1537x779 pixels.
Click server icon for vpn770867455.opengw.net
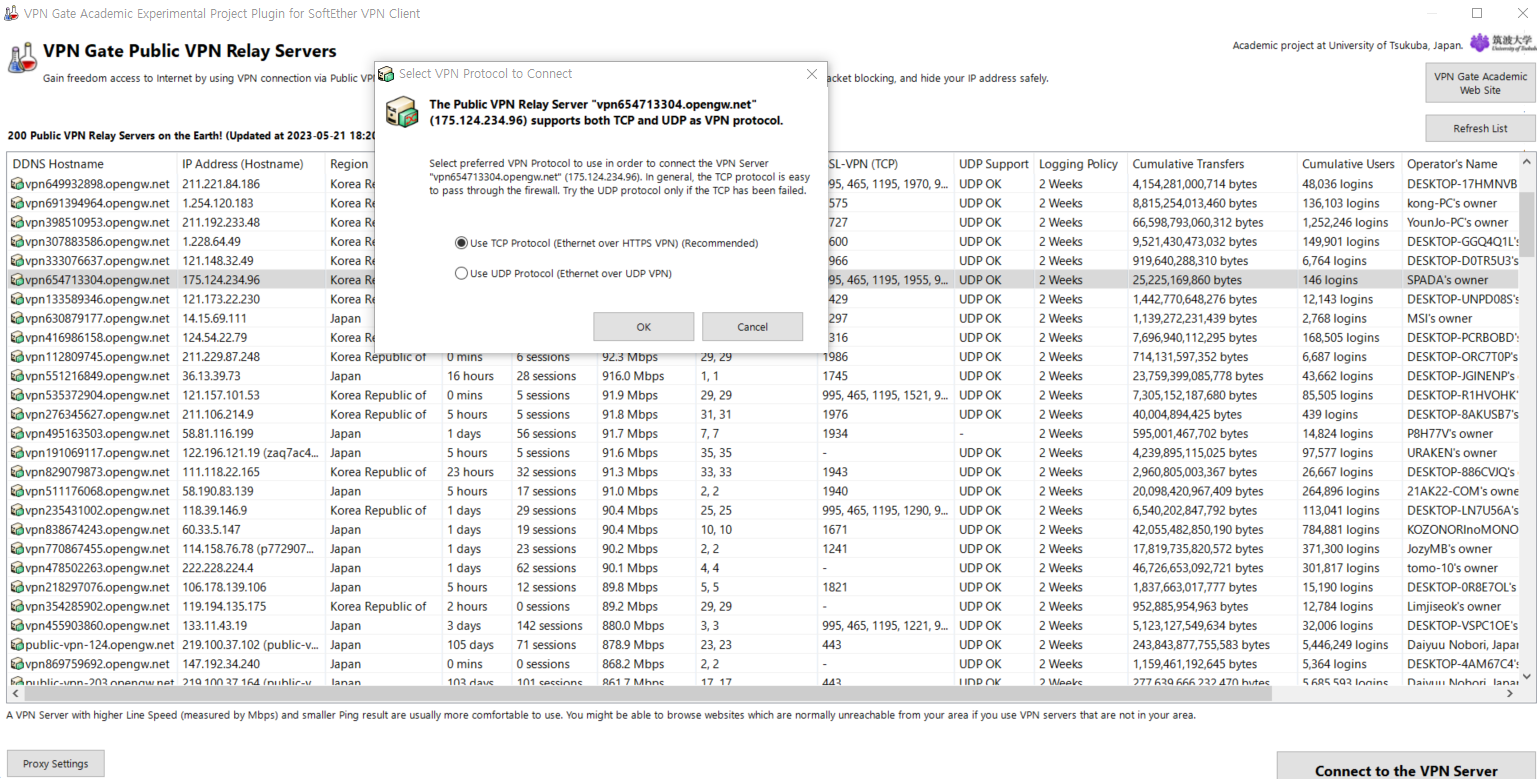(17, 549)
